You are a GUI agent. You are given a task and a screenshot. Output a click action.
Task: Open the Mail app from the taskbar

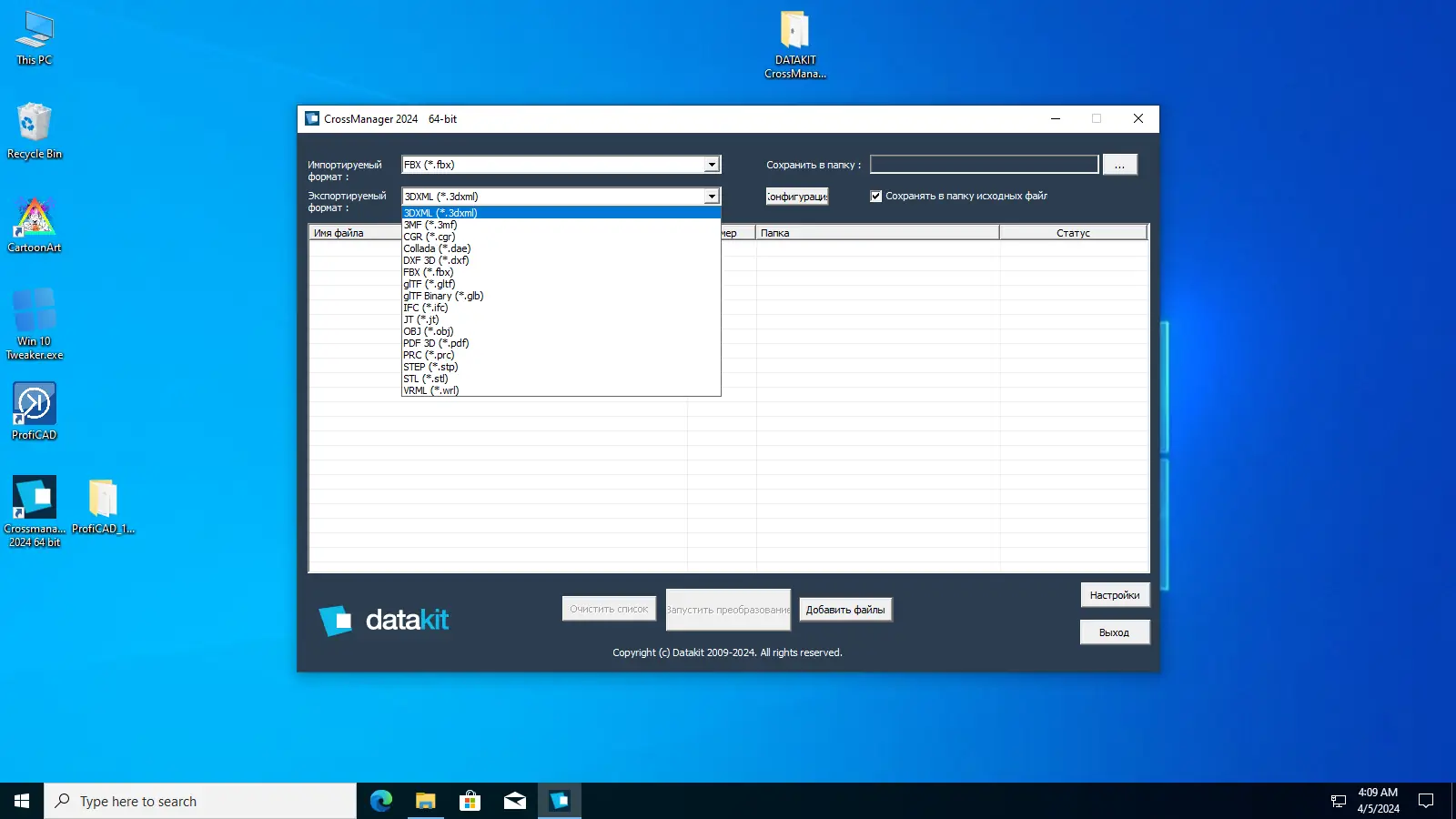click(x=514, y=801)
